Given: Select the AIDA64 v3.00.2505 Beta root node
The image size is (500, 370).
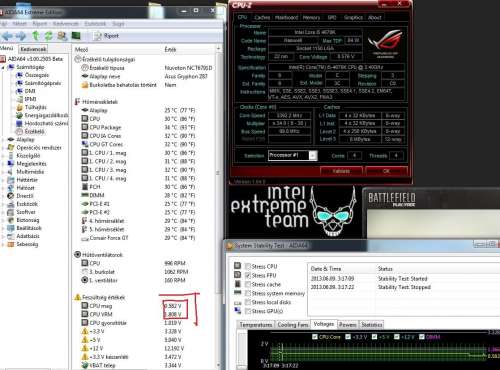Looking at the screenshot, I should pos(35,59).
